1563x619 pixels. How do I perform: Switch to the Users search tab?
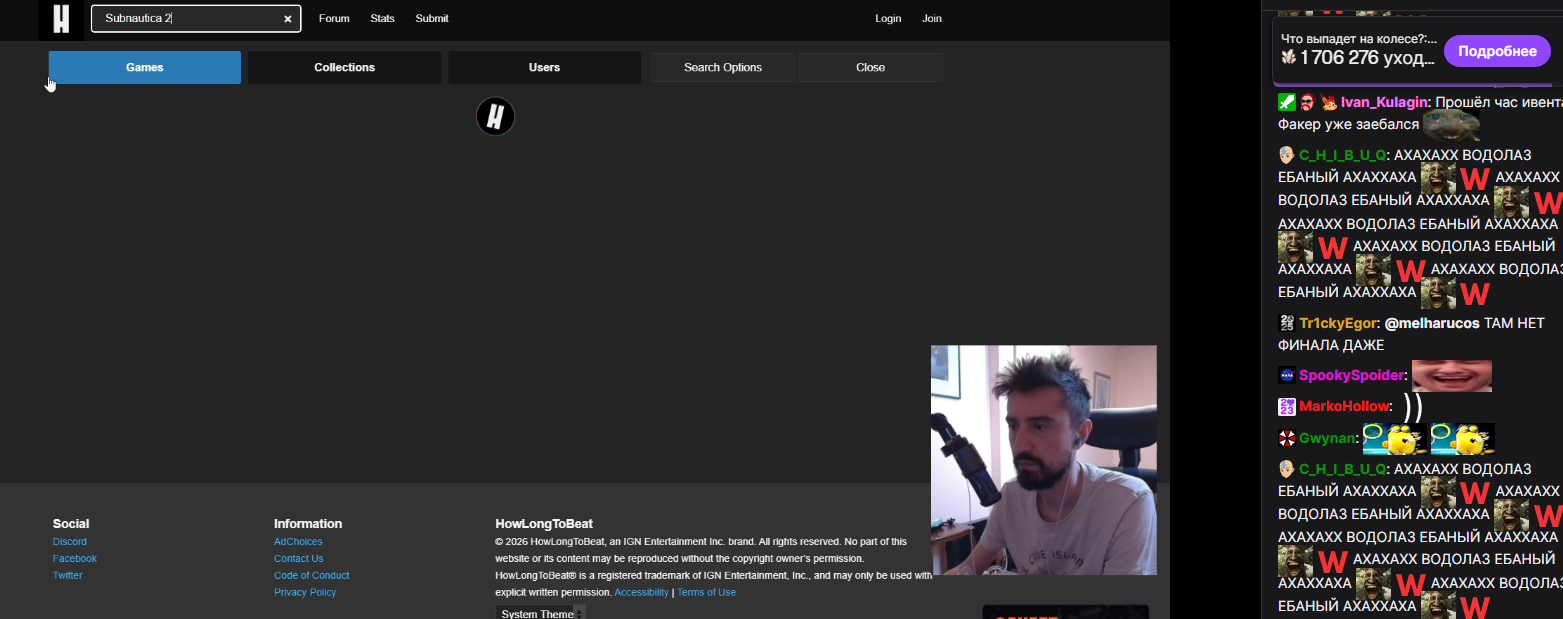(x=544, y=67)
